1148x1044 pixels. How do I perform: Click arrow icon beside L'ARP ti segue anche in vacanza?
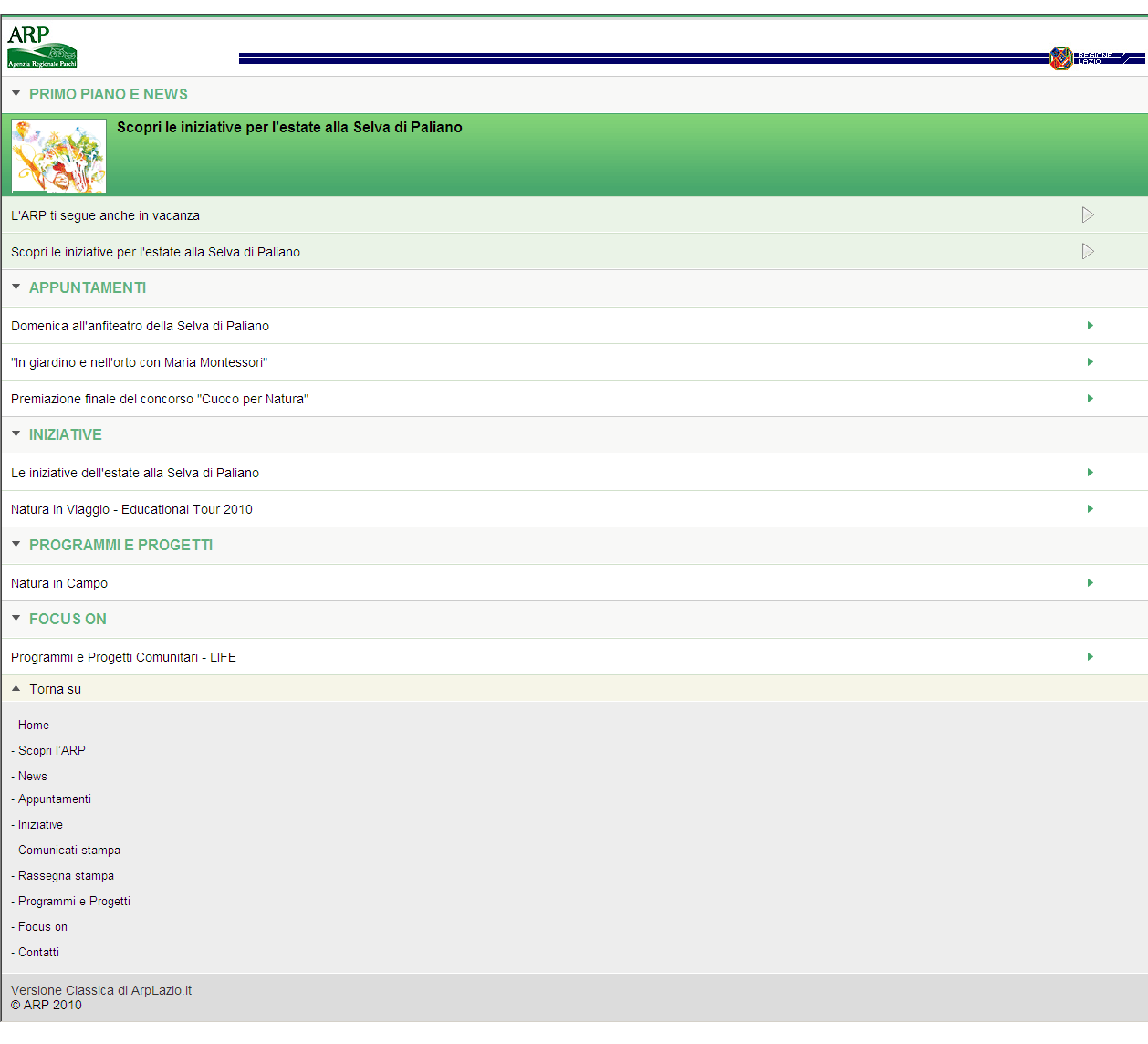pyautogui.click(x=1088, y=215)
